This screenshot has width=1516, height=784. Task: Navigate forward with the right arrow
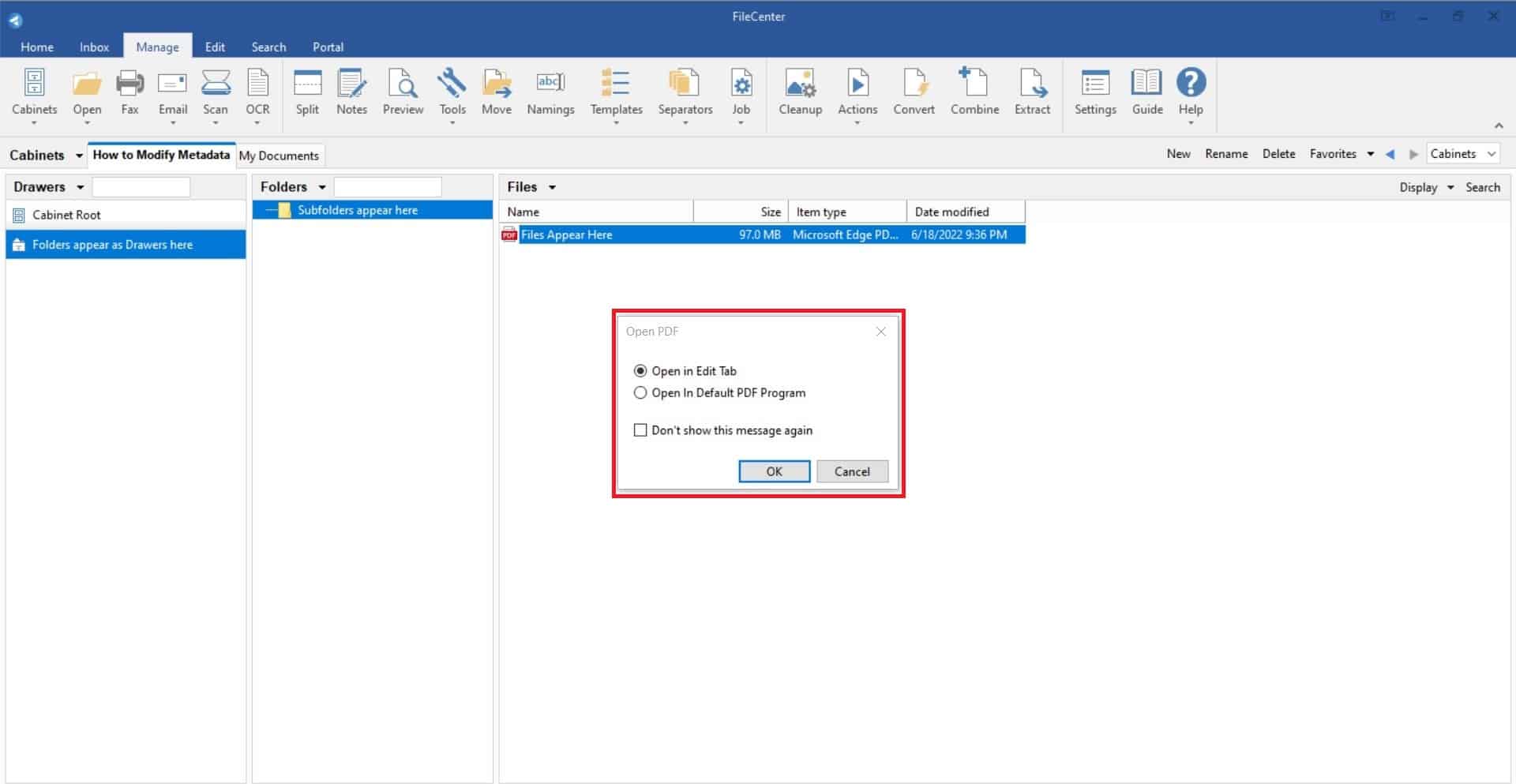[x=1413, y=154]
